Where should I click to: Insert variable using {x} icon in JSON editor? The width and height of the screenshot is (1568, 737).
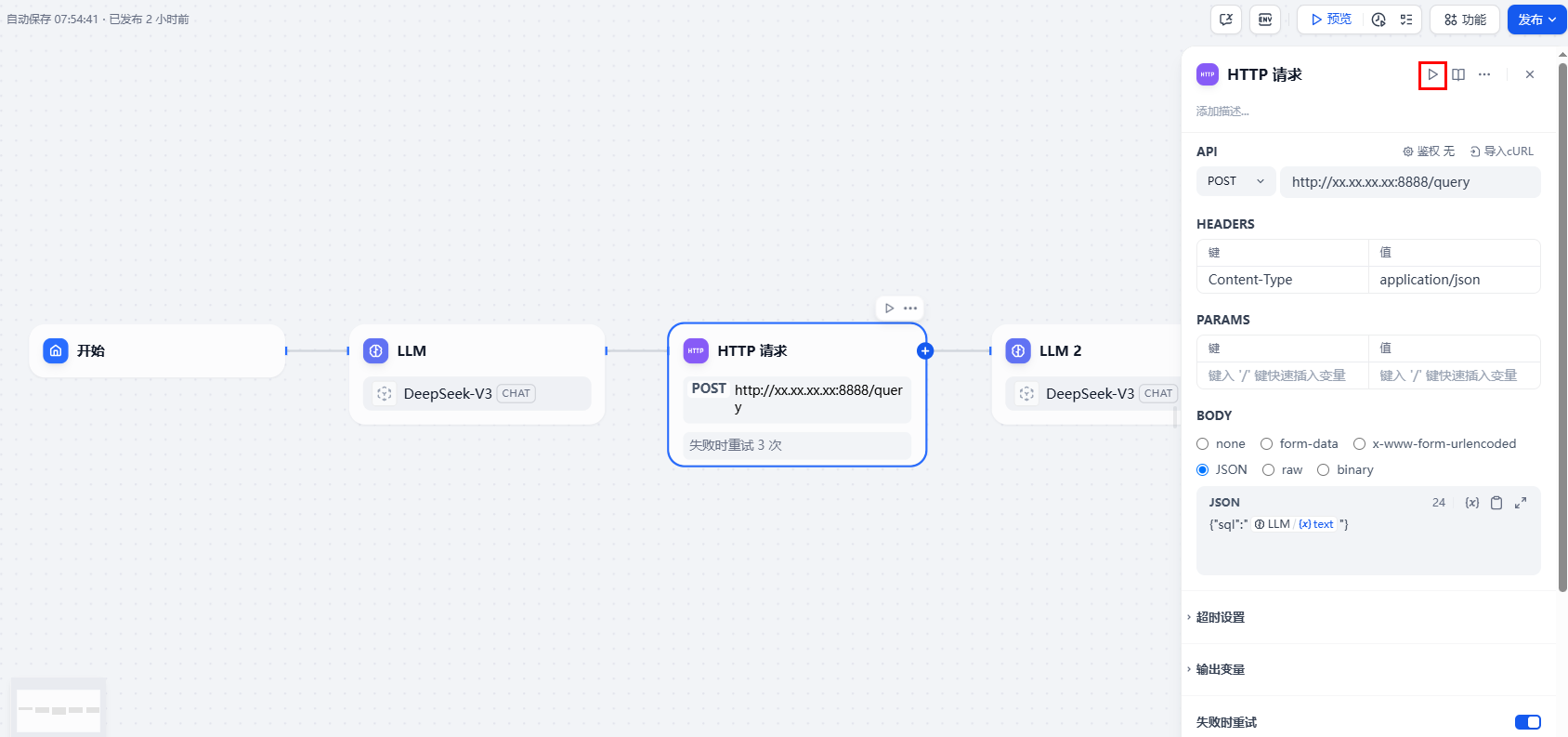click(1472, 503)
